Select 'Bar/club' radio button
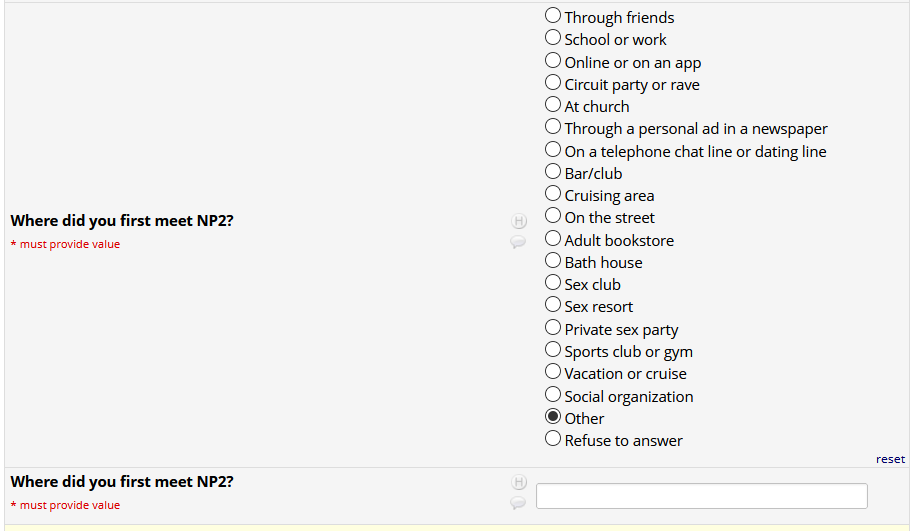The image size is (913, 531). 553,172
